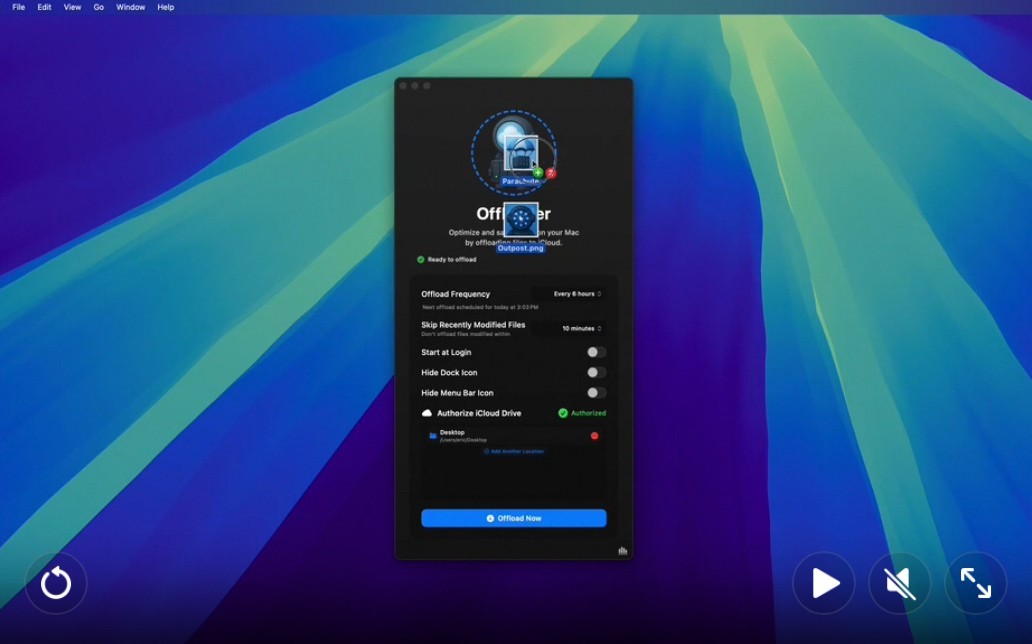
Task: Click the iCloud cloud icon
Action: tap(426, 413)
